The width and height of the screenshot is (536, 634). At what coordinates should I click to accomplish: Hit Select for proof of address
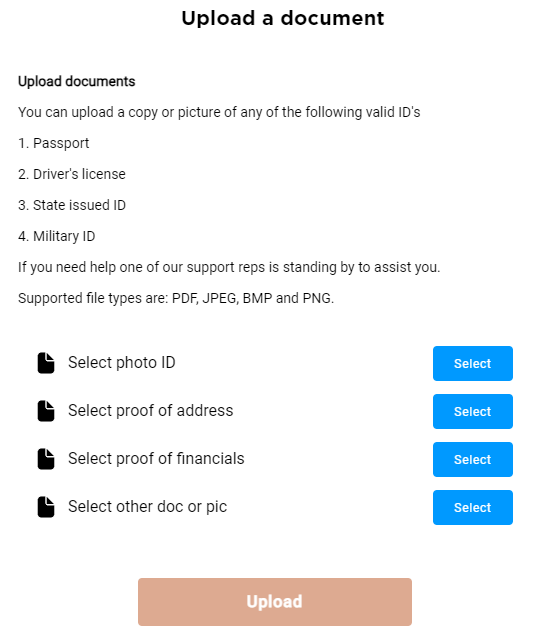(x=473, y=412)
